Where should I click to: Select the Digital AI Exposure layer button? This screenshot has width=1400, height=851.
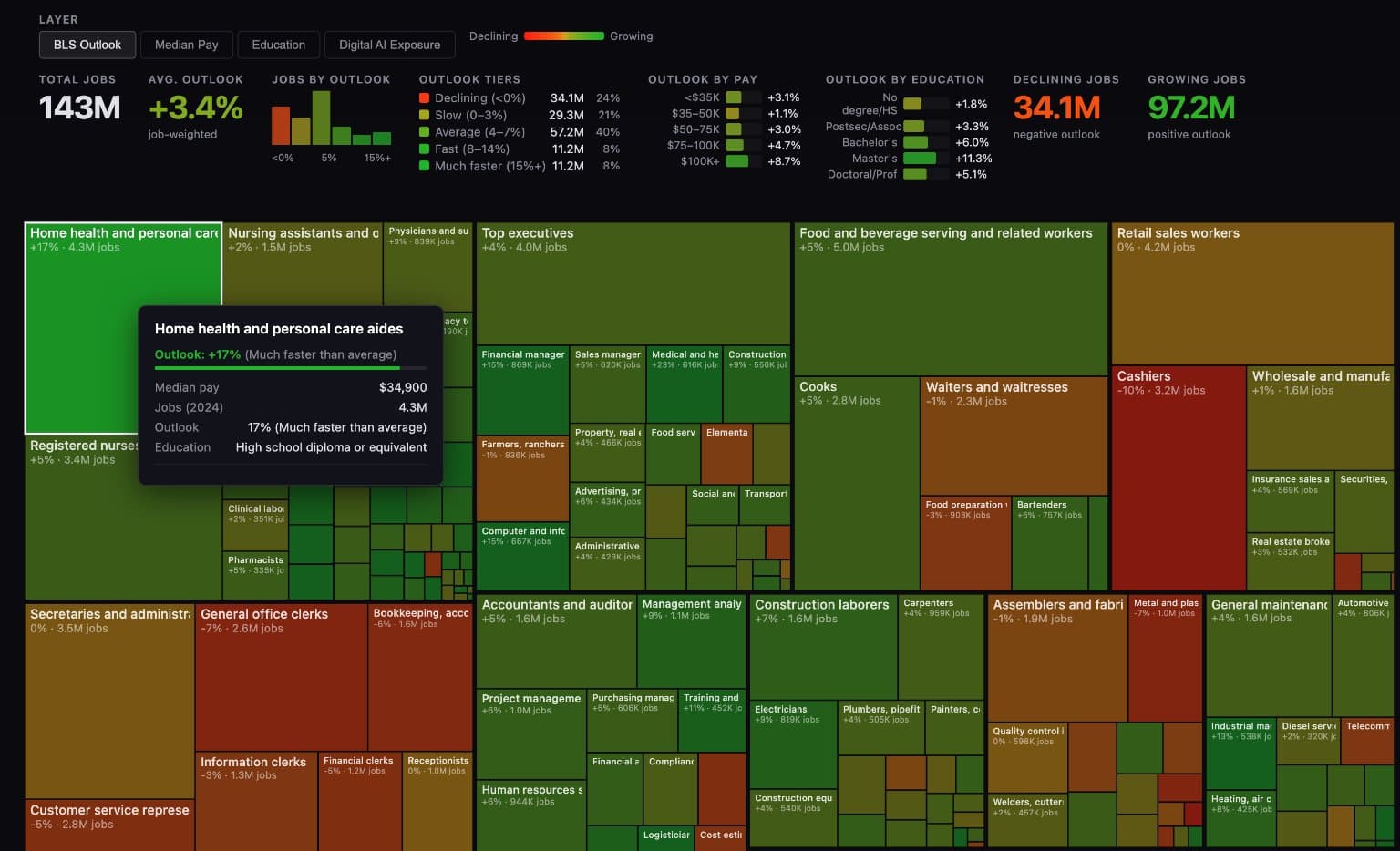[x=389, y=44]
